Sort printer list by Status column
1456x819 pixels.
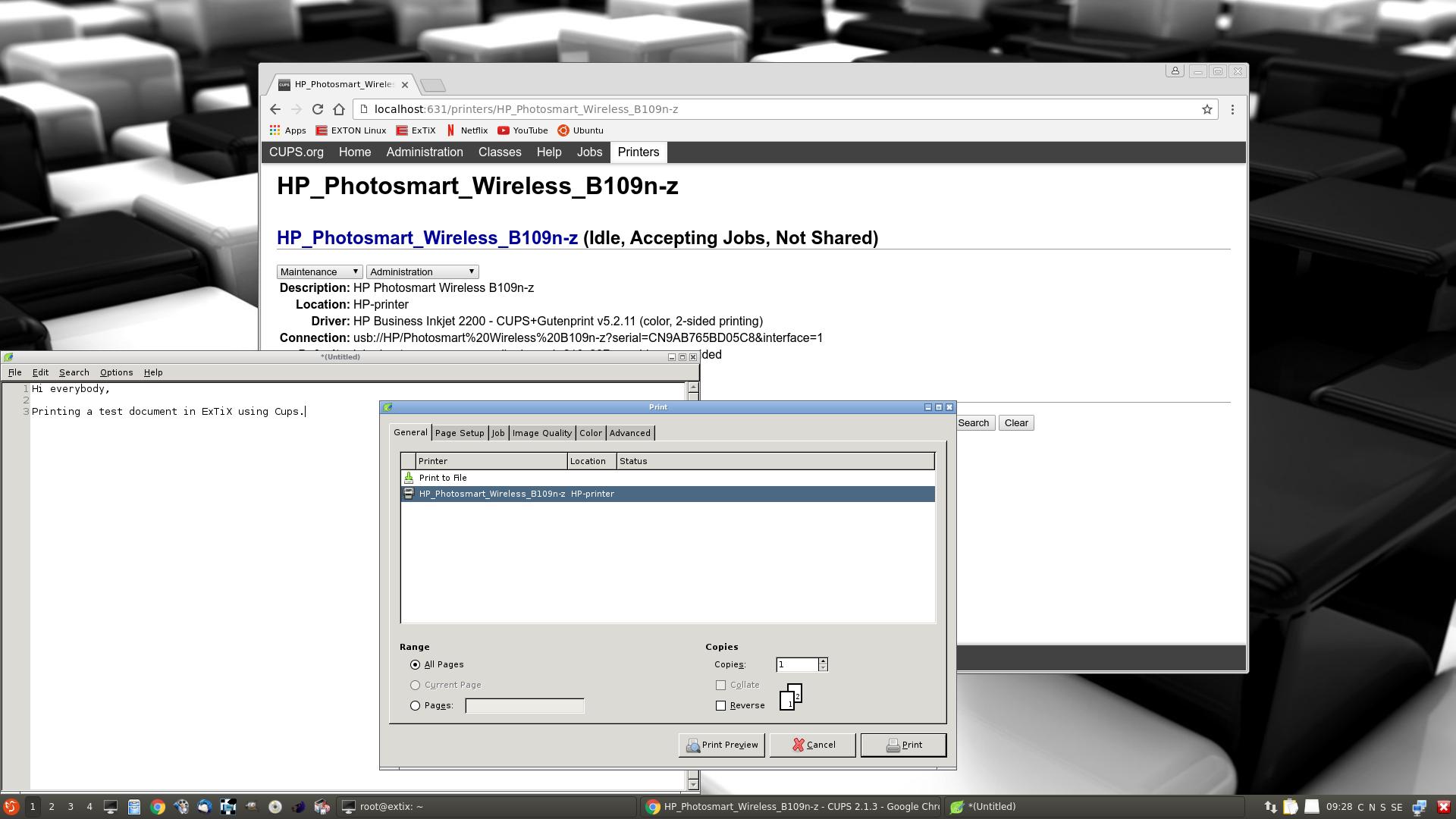[775, 461]
